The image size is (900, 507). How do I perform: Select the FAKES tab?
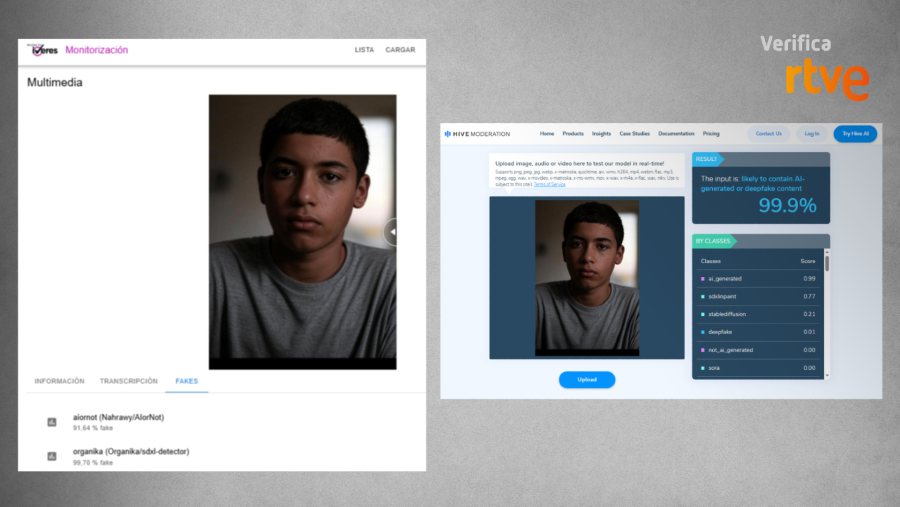click(x=186, y=381)
